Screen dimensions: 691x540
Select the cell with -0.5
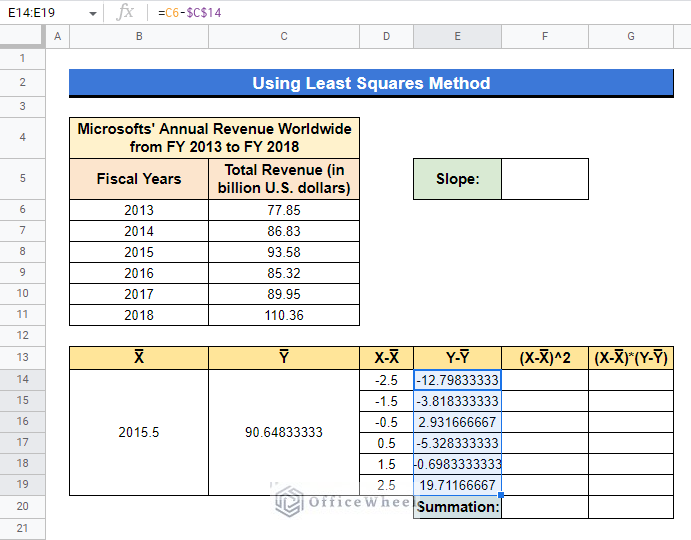(386, 422)
